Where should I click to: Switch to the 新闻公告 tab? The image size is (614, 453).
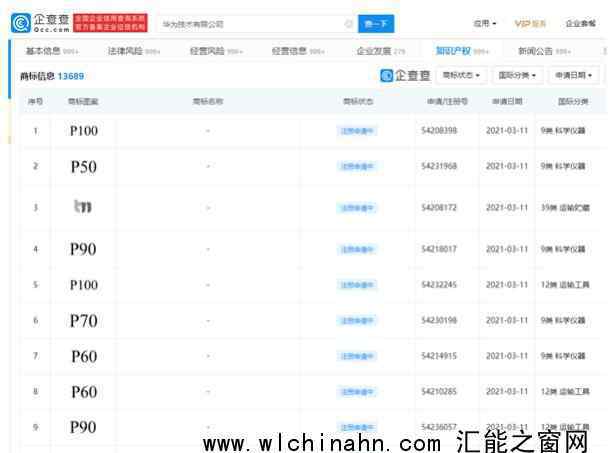pos(544,51)
